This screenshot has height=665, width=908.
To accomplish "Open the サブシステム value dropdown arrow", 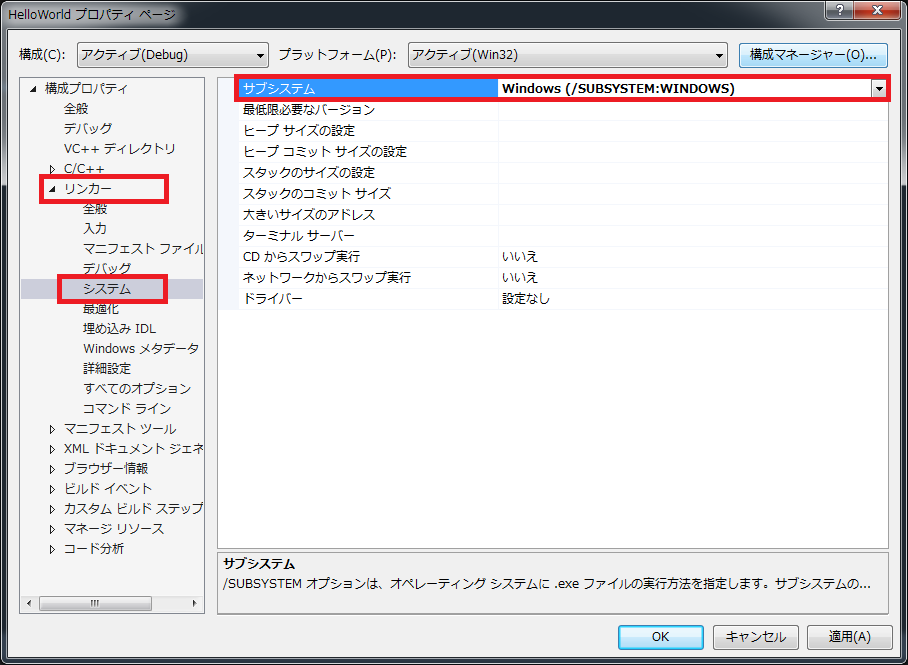I will [880, 89].
